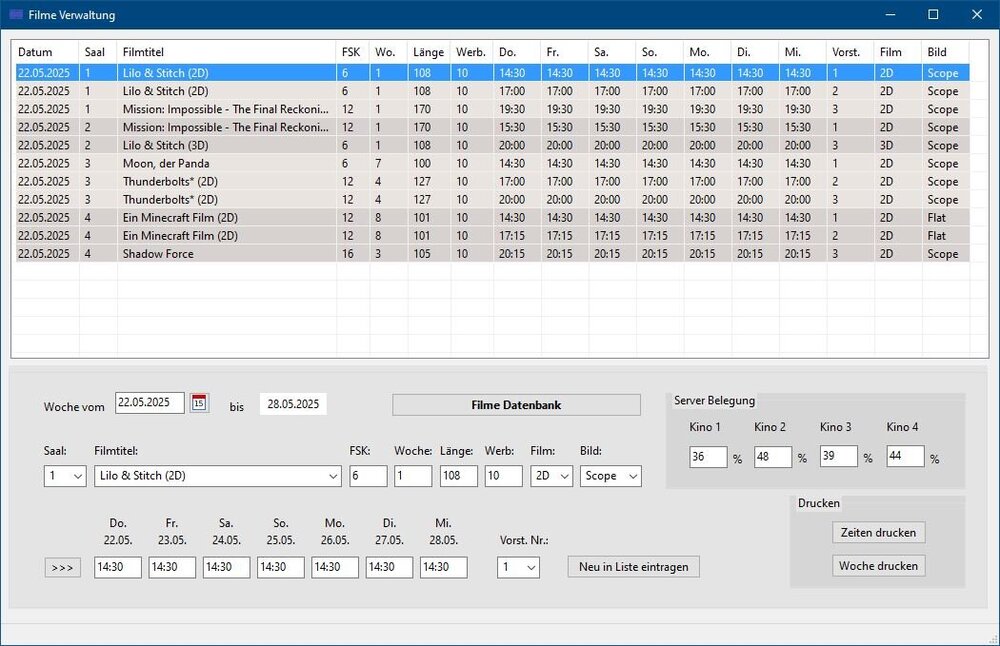
Task: Click Woche drucken button
Action: pos(878,566)
